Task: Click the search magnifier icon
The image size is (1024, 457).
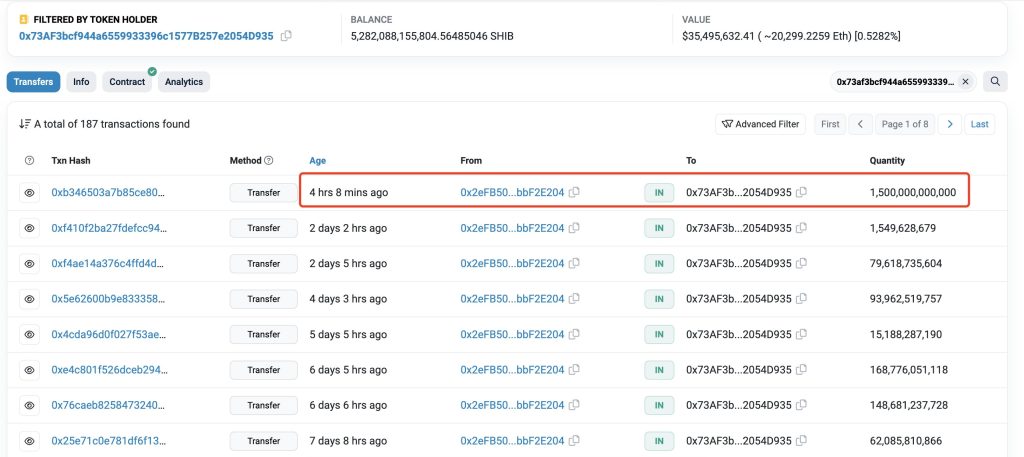Action: 995,82
